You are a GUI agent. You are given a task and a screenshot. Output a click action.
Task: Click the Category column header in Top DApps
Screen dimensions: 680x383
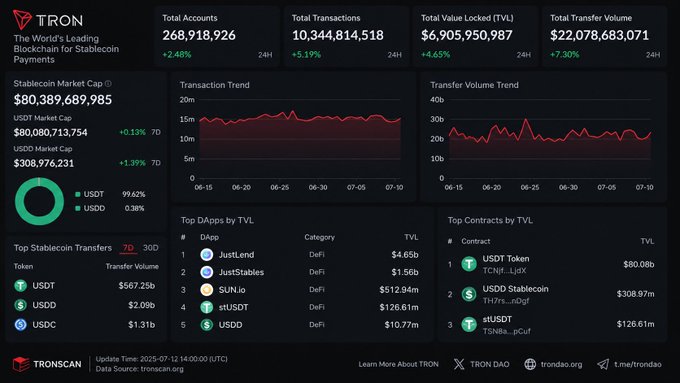pos(320,237)
